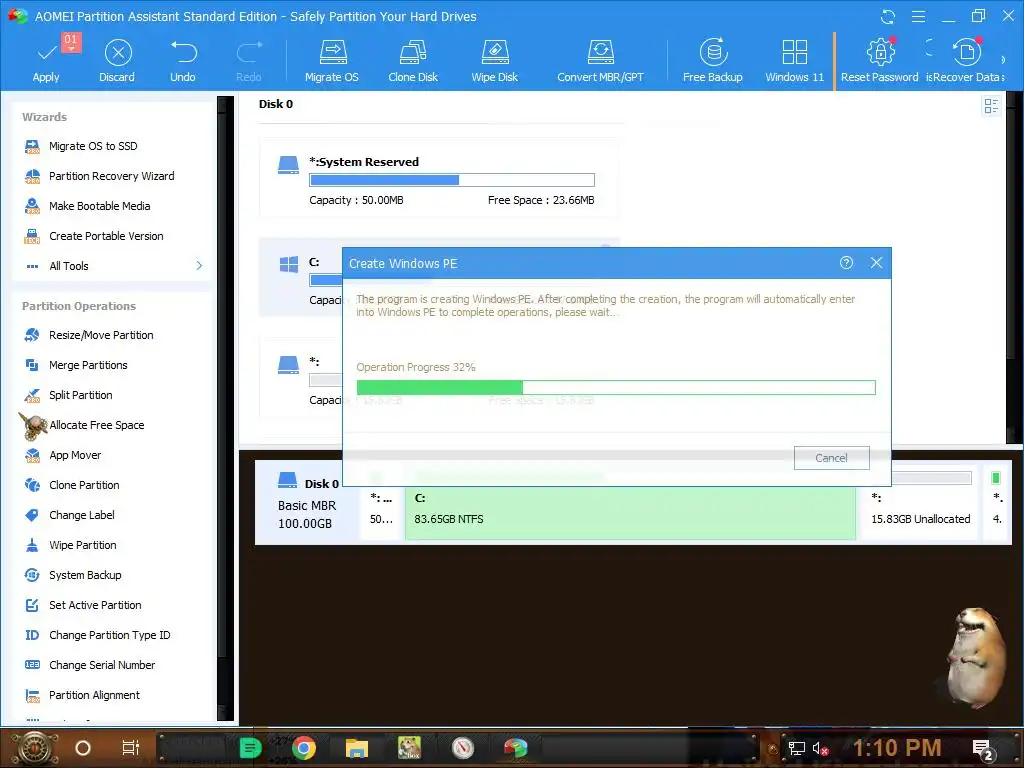Screen dimensions: 1024x768
Task: Click the Redo arrow icon
Action: click(249, 52)
